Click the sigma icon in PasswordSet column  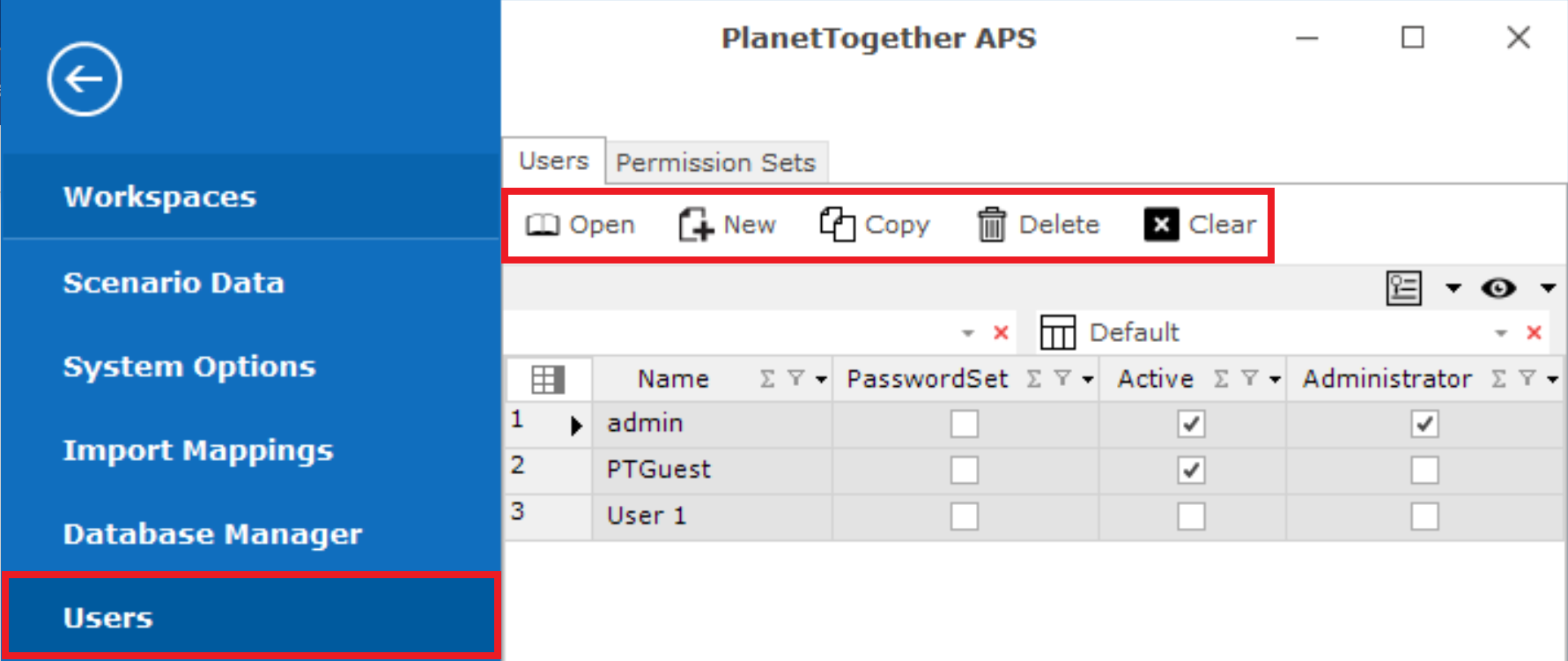1034,379
